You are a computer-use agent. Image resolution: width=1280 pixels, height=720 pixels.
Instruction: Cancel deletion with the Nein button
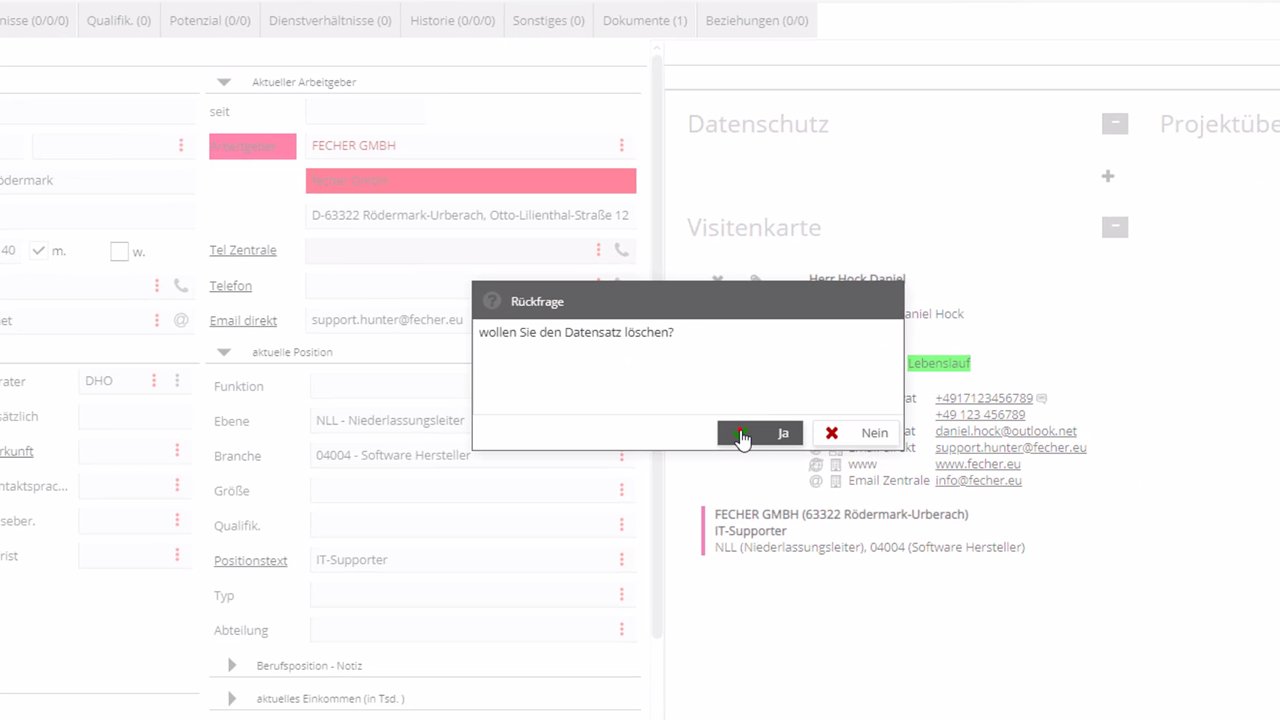click(x=855, y=433)
